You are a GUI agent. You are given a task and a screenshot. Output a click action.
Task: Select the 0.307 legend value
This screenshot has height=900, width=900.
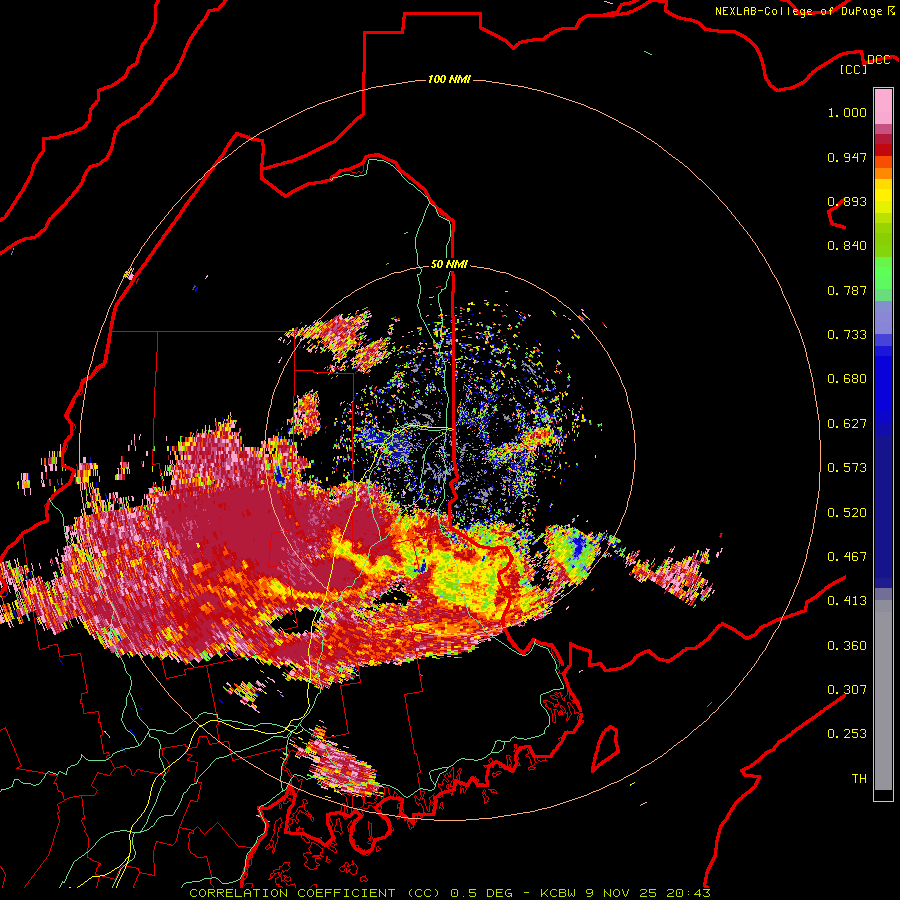(847, 689)
